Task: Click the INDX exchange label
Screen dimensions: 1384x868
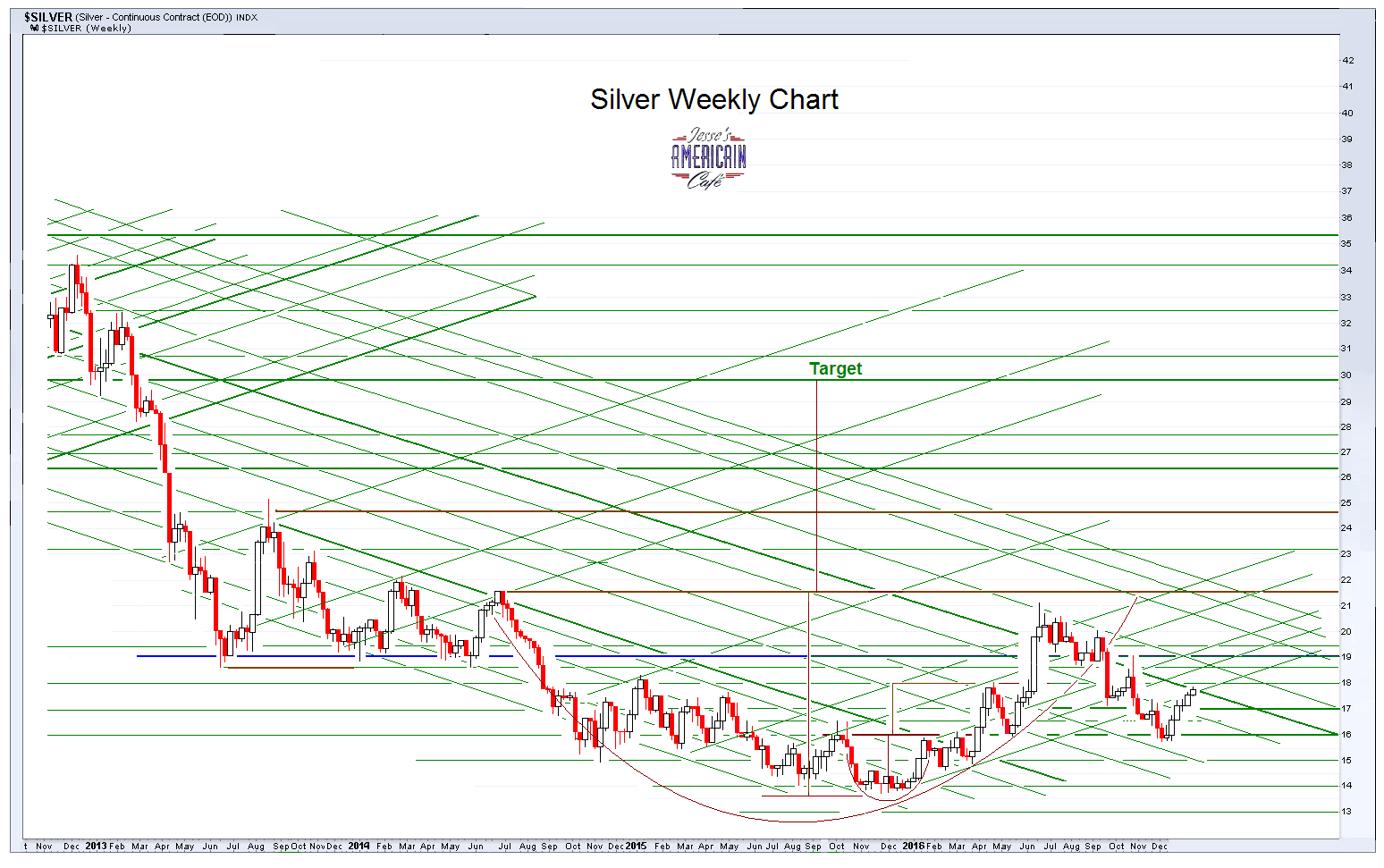Action: [248, 16]
